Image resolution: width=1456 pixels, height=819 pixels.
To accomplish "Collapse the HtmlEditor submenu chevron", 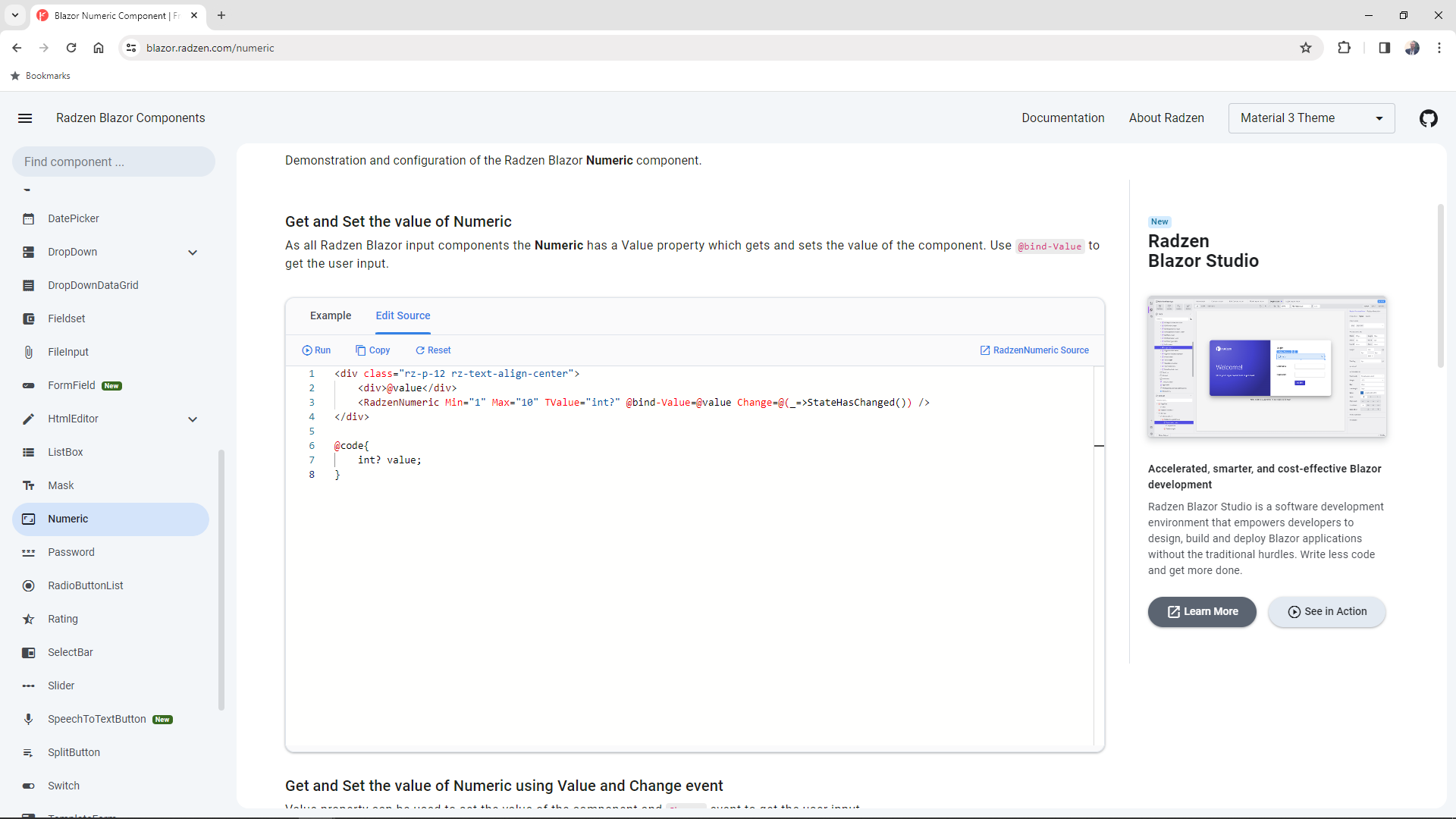I will (193, 419).
